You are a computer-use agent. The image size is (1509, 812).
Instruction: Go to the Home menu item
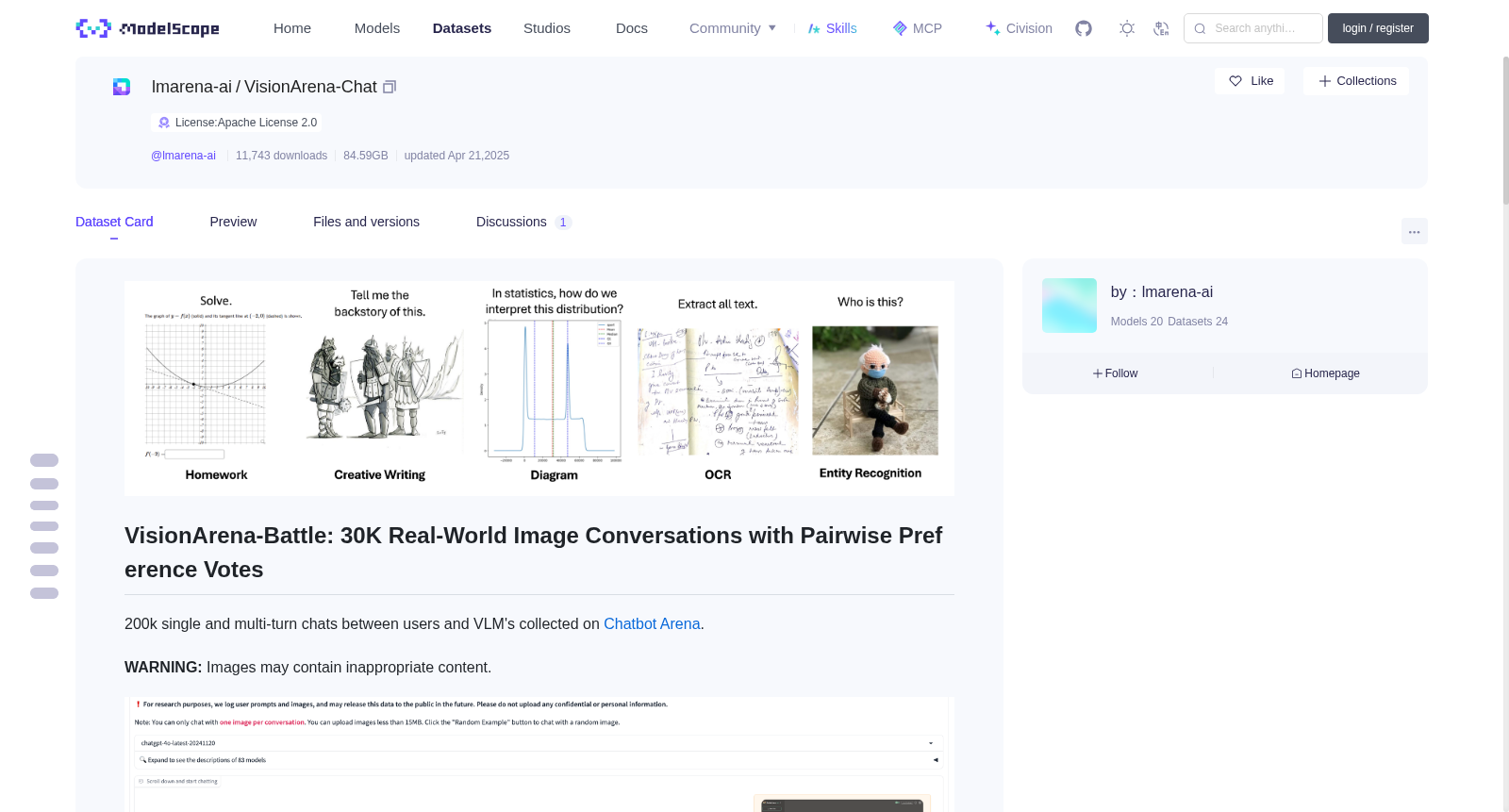point(292,28)
